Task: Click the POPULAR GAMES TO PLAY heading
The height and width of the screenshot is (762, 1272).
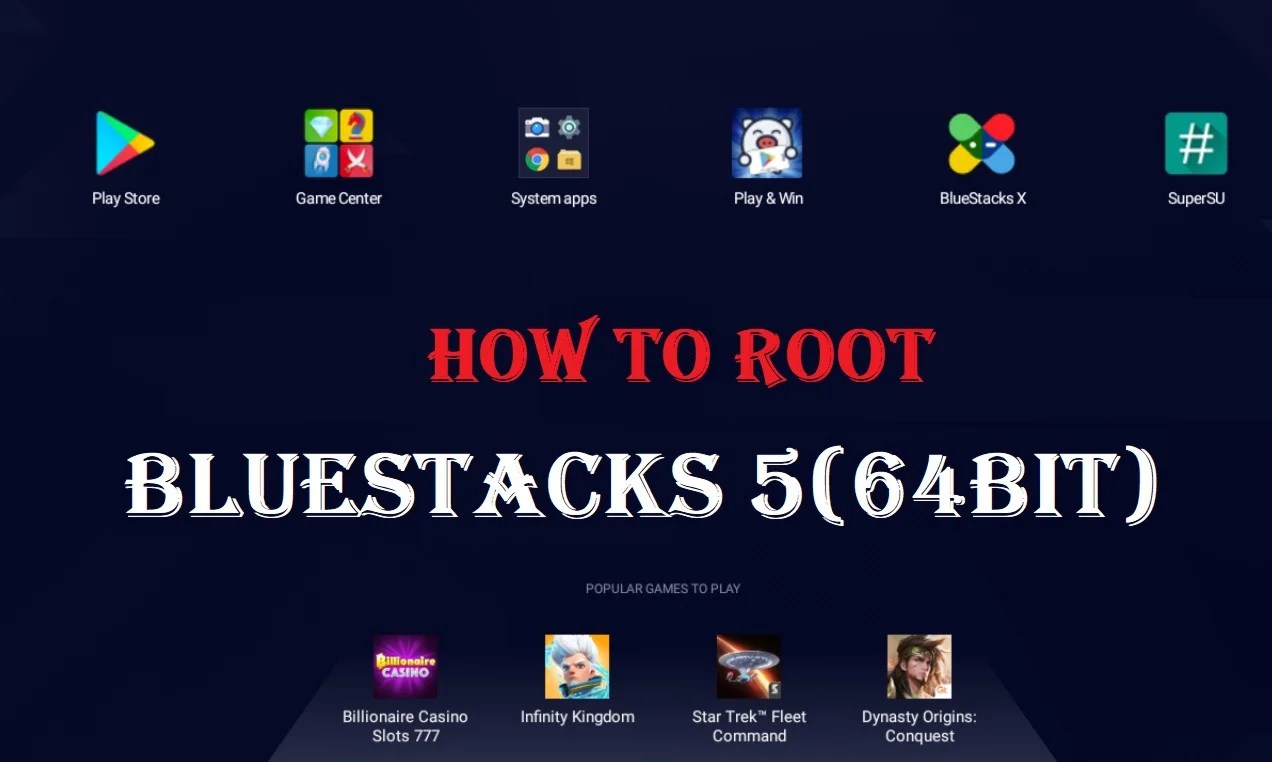Action: click(663, 588)
